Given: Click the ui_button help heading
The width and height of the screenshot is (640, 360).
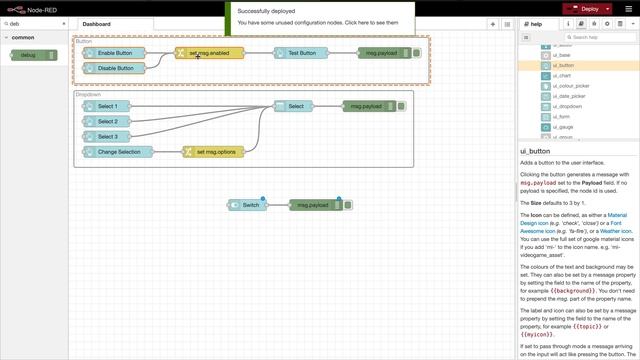Looking at the screenshot, I should [535, 151].
